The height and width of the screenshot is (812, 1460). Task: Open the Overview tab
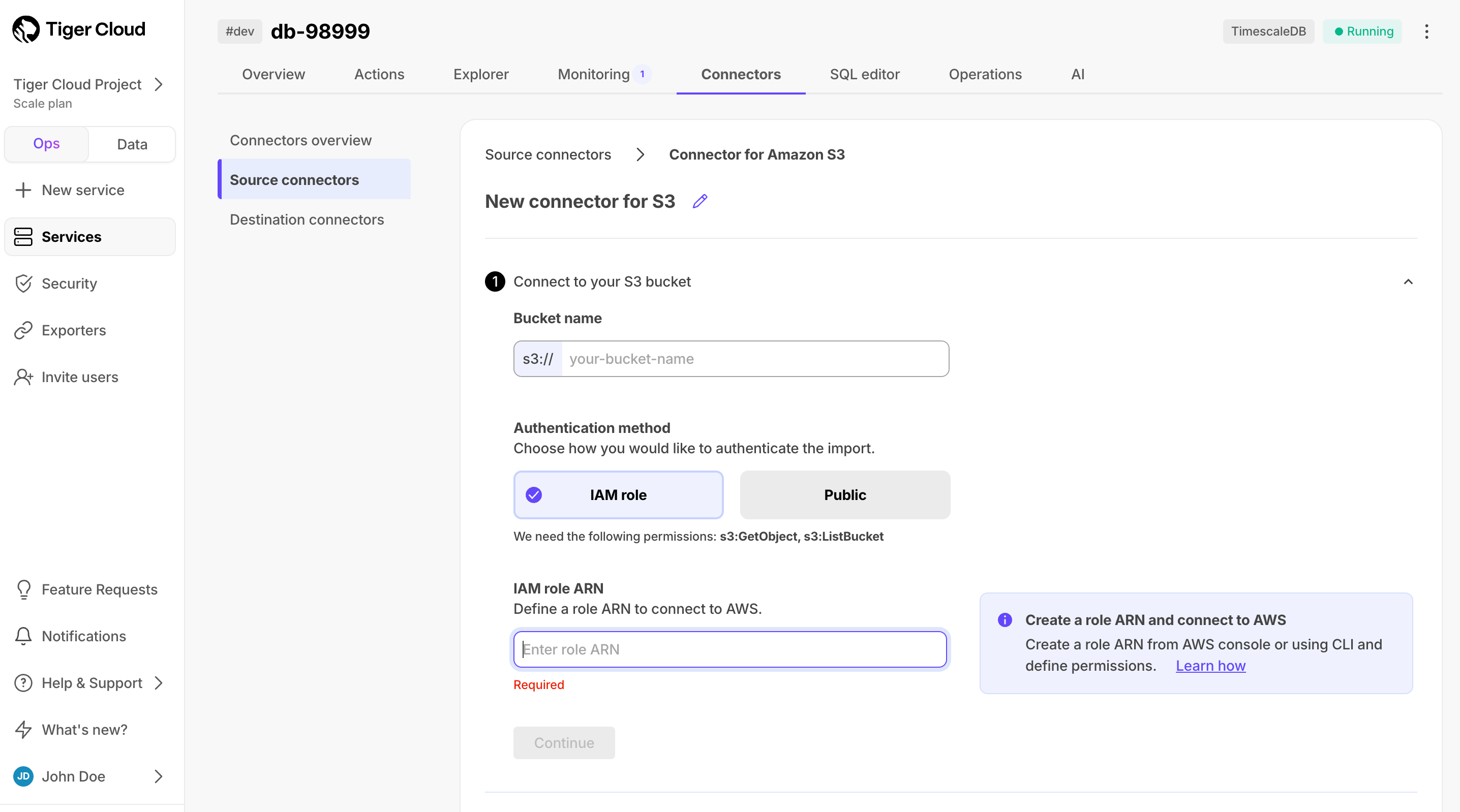click(273, 74)
